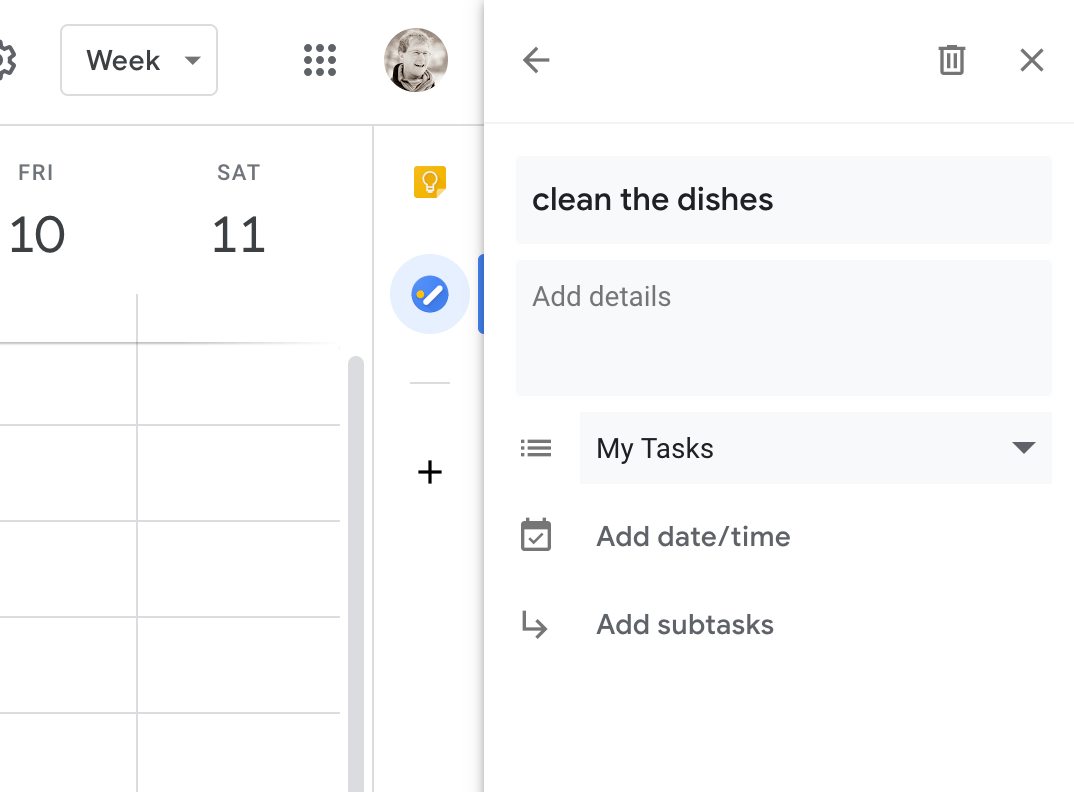Click the Google Tasks side panel icon
The image size is (1074, 792).
(430, 294)
